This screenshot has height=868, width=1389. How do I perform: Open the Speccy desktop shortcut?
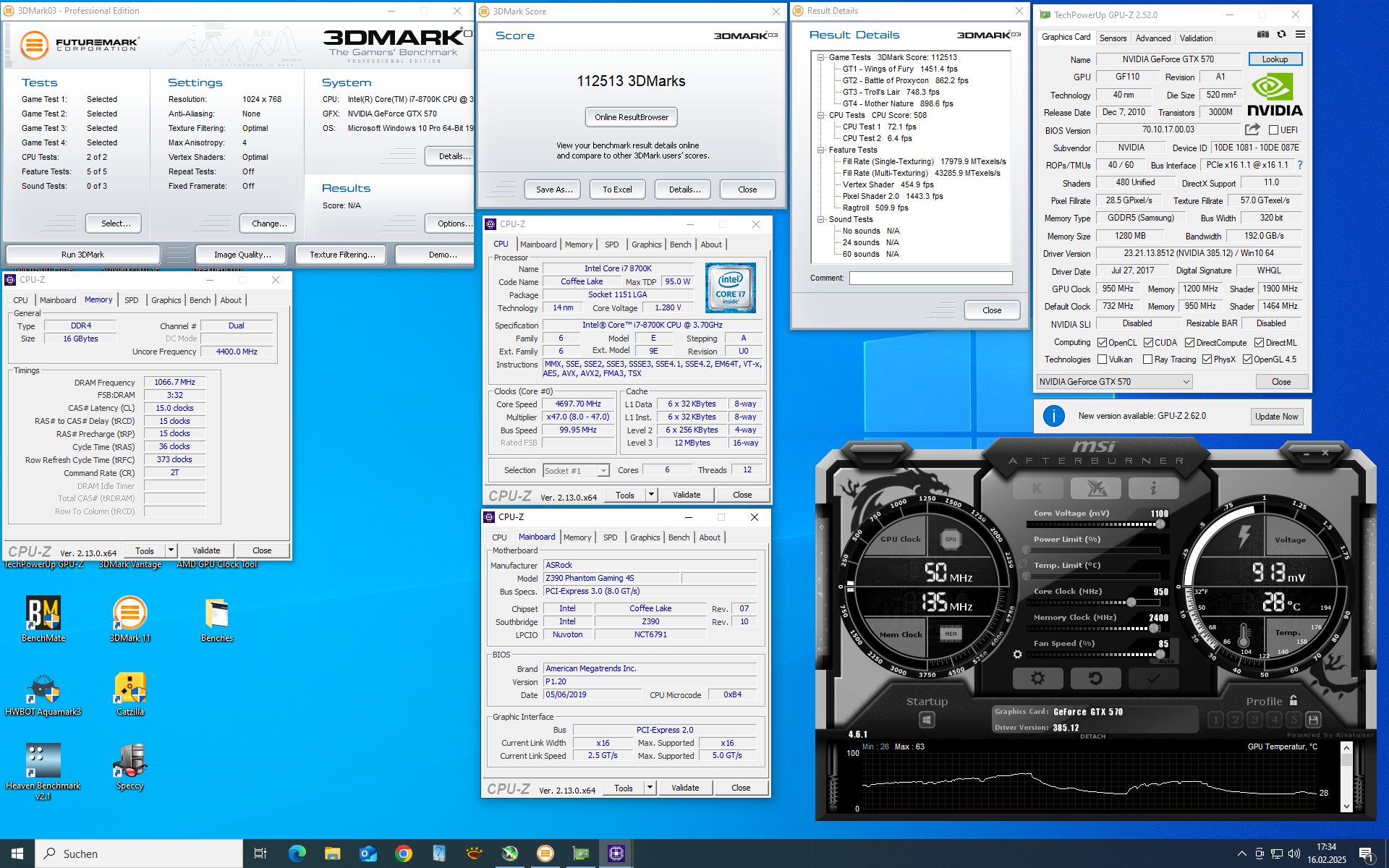tap(130, 767)
